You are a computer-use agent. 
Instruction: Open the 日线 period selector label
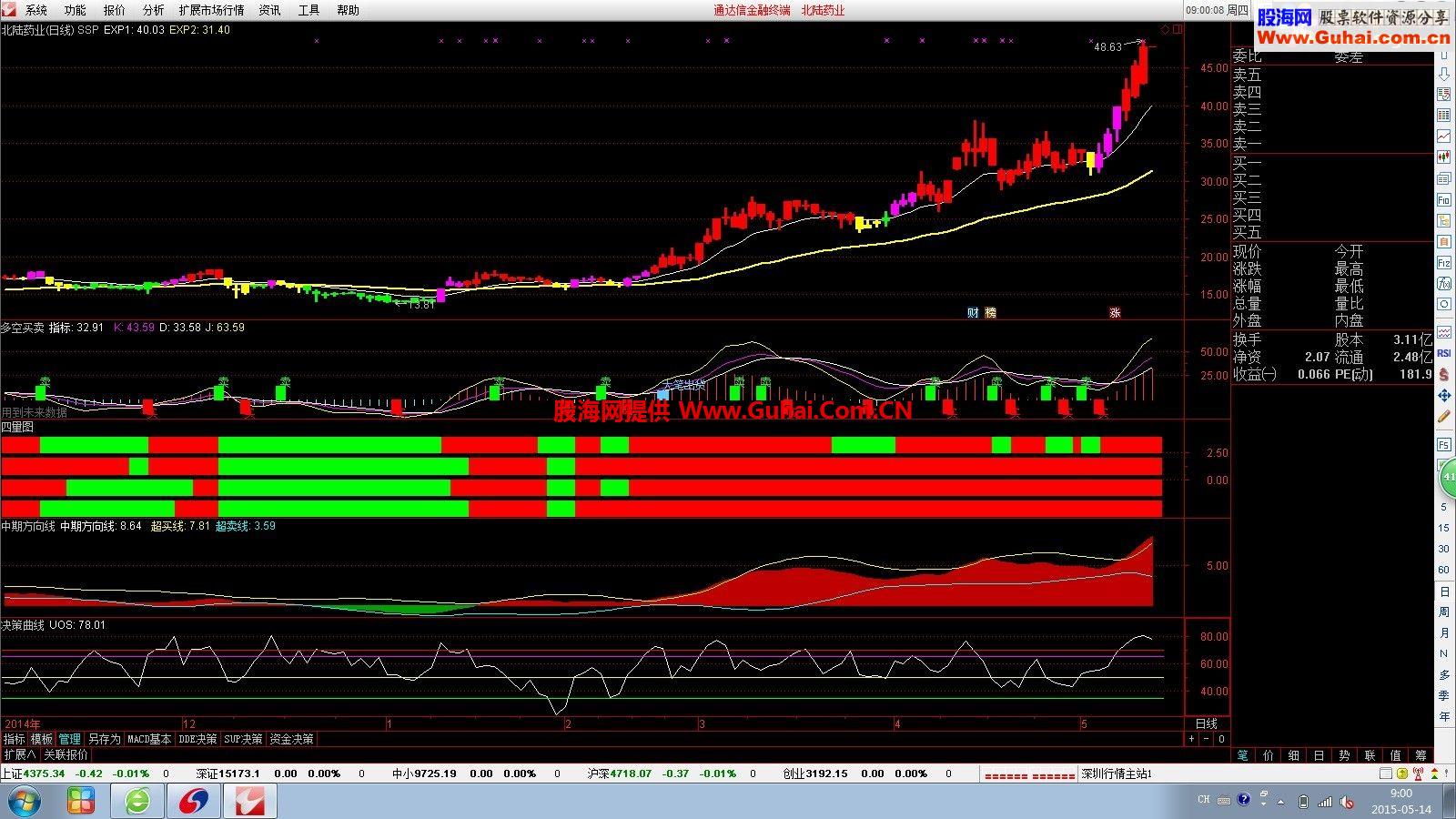1207,723
